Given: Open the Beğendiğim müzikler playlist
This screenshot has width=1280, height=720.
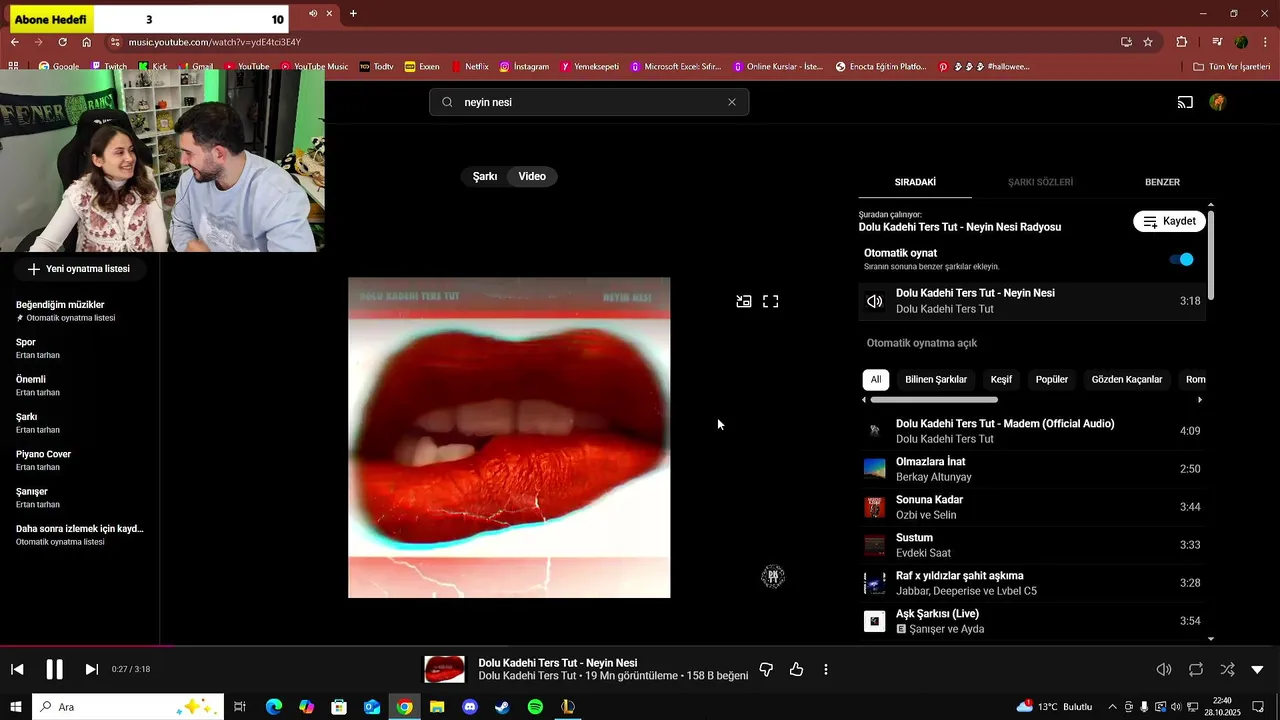Looking at the screenshot, I should 80,311.
